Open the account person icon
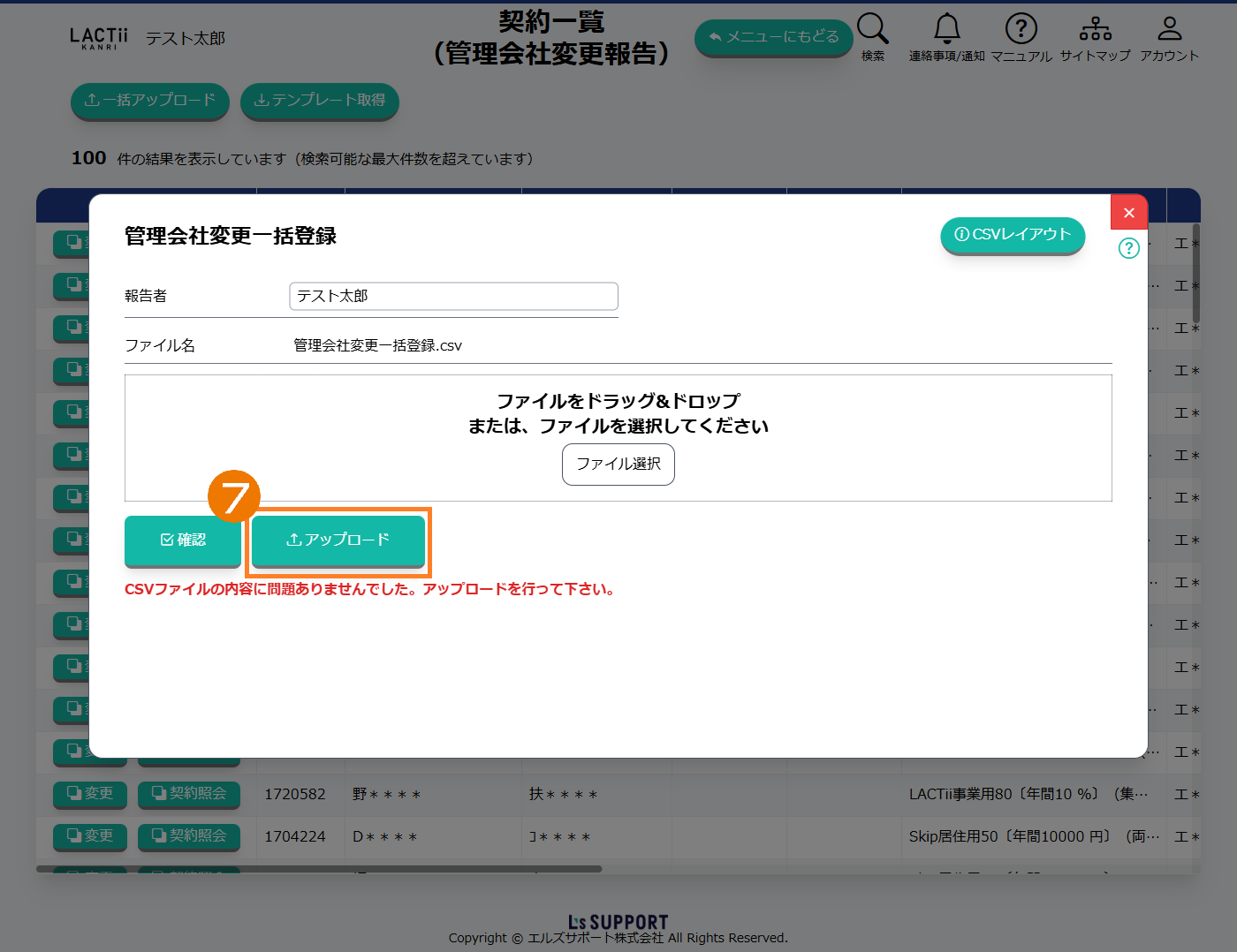Screen dimensions: 1237x952 pos(1169,29)
